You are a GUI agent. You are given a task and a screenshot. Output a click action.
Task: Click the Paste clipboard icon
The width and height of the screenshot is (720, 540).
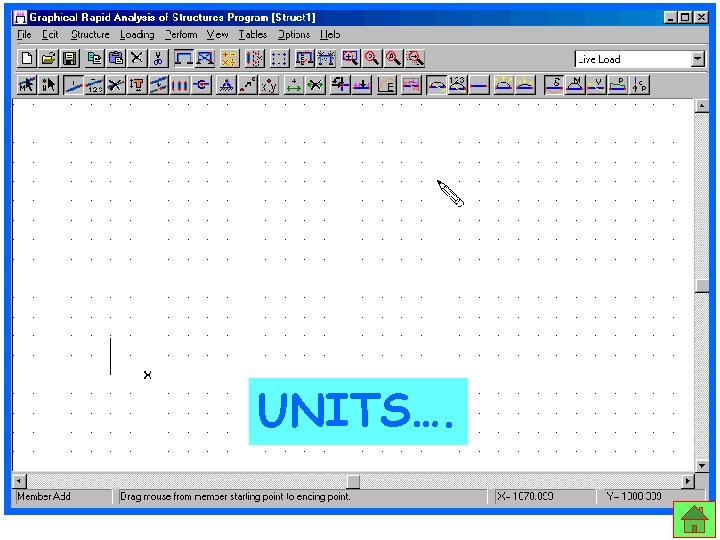click(x=116, y=58)
